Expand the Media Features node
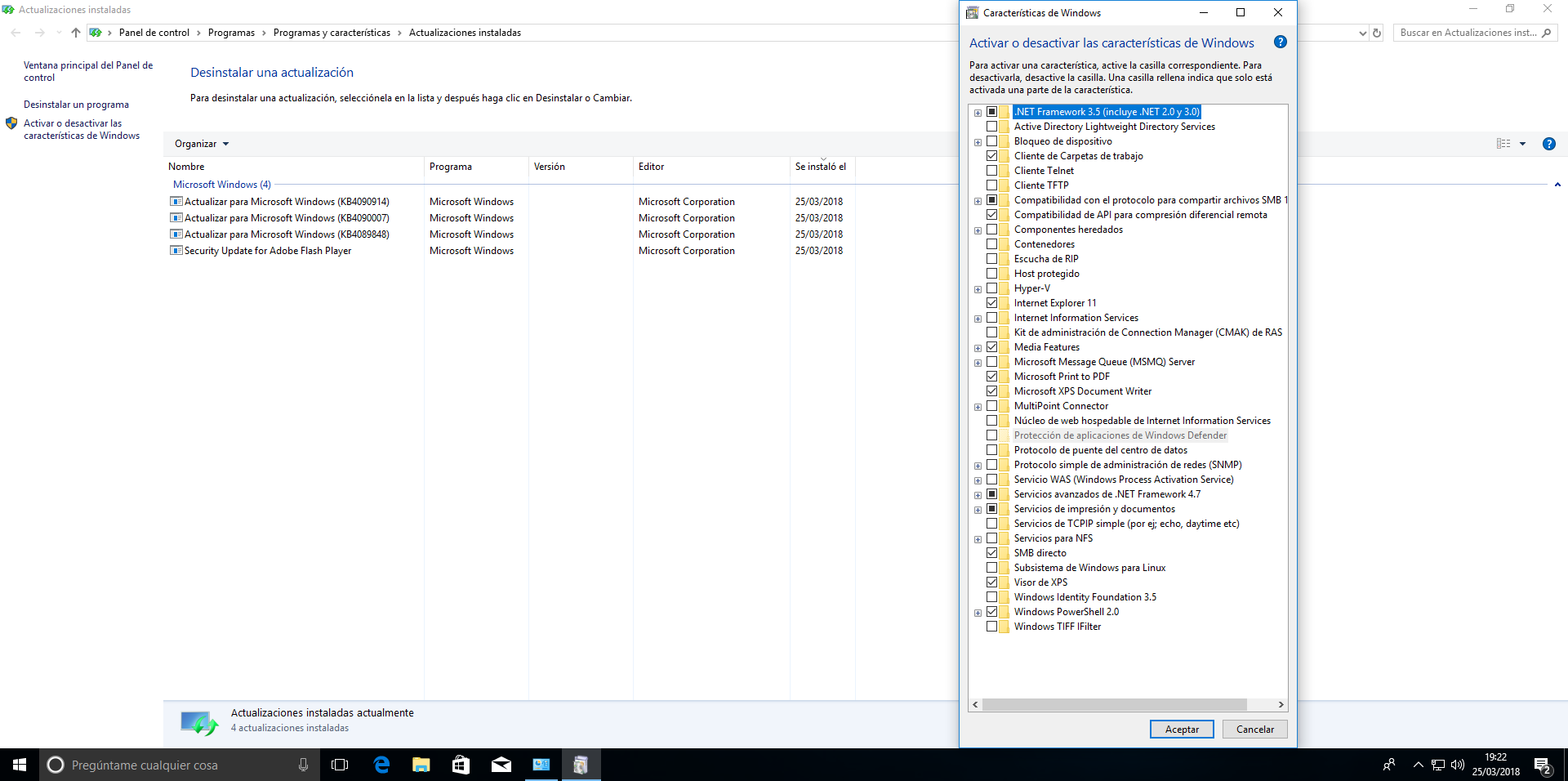This screenshot has height=781, width=1568. [x=978, y=348]
